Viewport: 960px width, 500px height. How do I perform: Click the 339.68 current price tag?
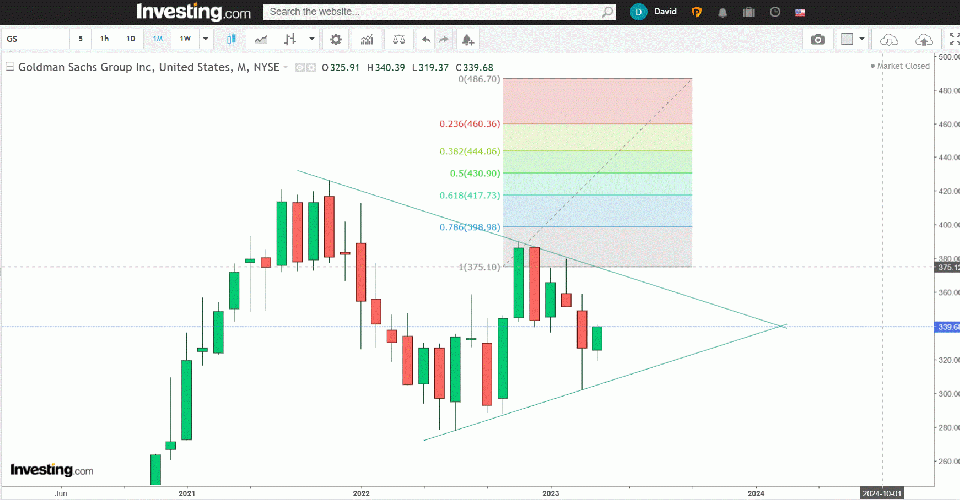pos(948,327)
